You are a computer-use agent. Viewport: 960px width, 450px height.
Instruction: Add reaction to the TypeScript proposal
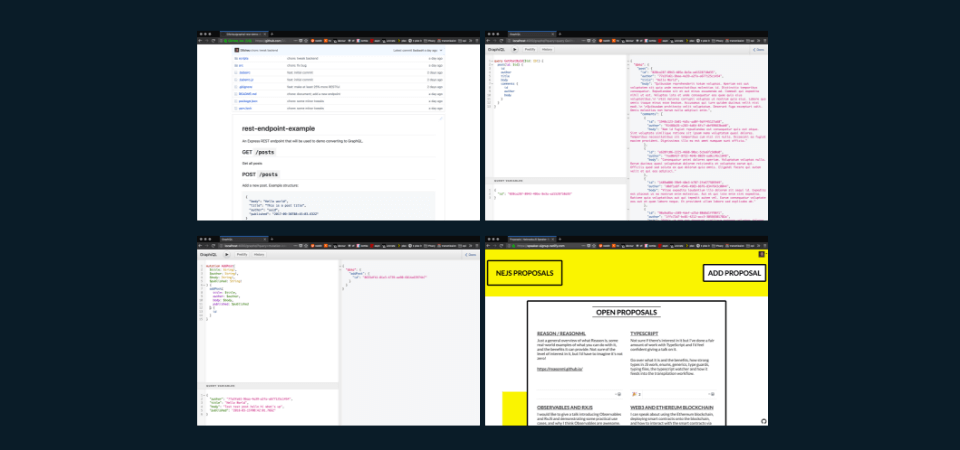(x=711, y=394)
